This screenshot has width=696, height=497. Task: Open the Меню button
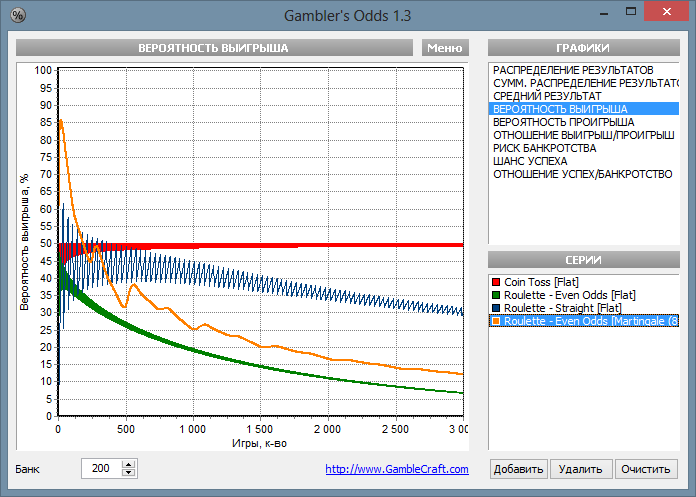tap(443, 48)
